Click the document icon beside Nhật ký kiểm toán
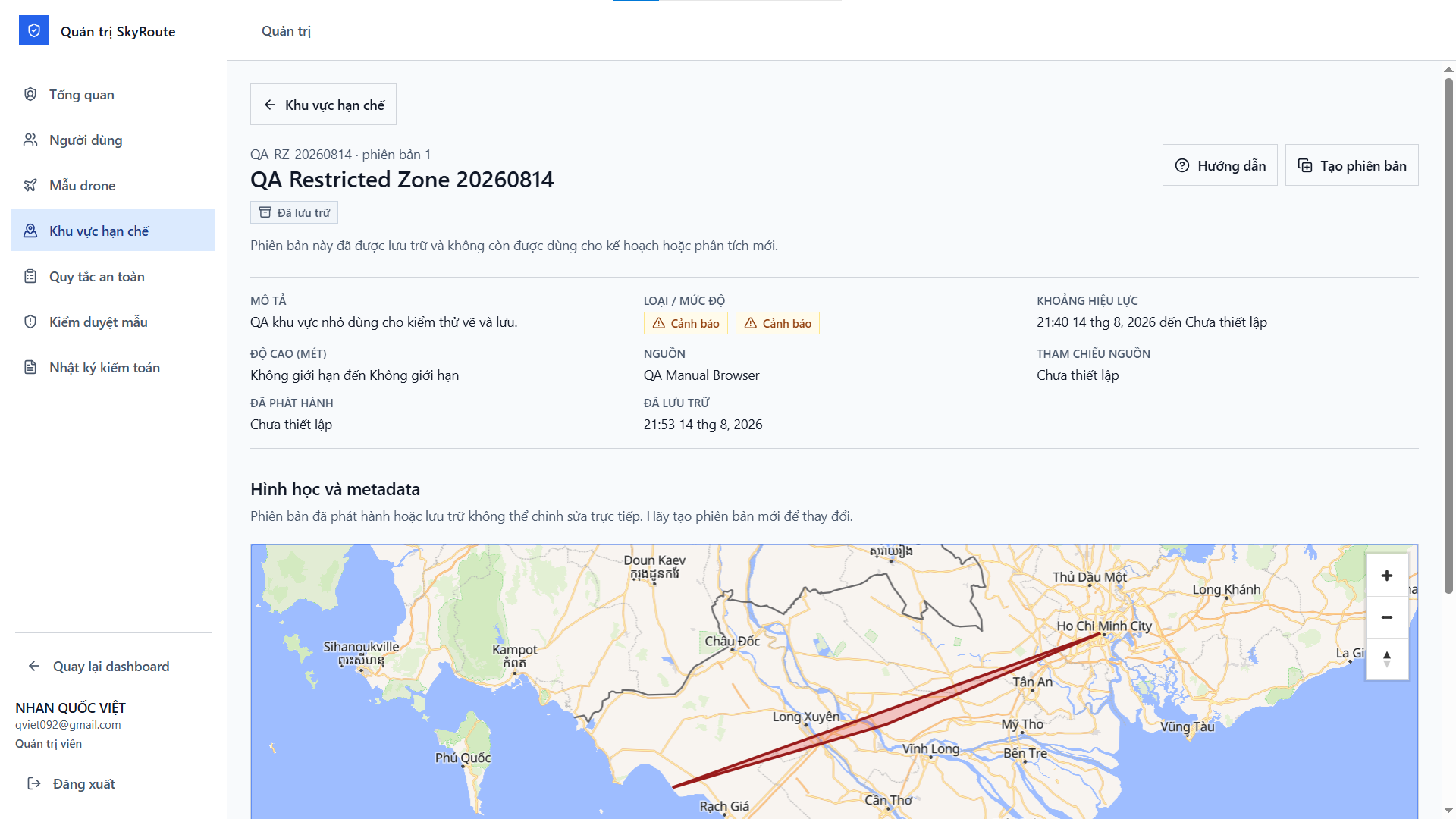Image resolution: width=1456 pixels, height=819 pixels. point(30,367)
